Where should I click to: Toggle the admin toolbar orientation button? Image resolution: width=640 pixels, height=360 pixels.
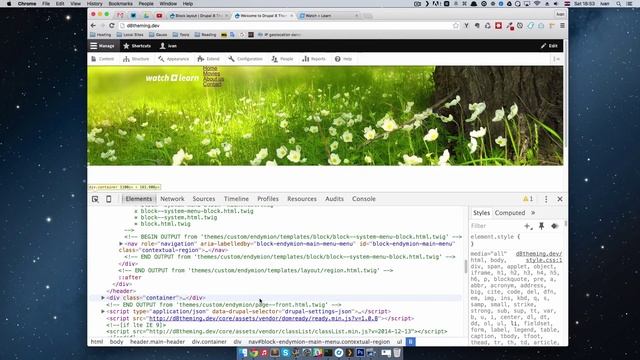tap(557, 59)
